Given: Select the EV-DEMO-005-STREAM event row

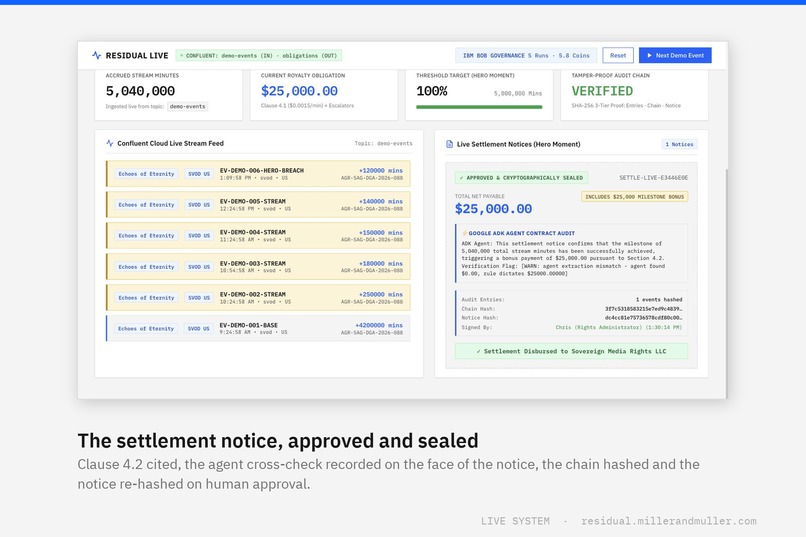Looking at the screenshot, I should click(x=258, y=205).
